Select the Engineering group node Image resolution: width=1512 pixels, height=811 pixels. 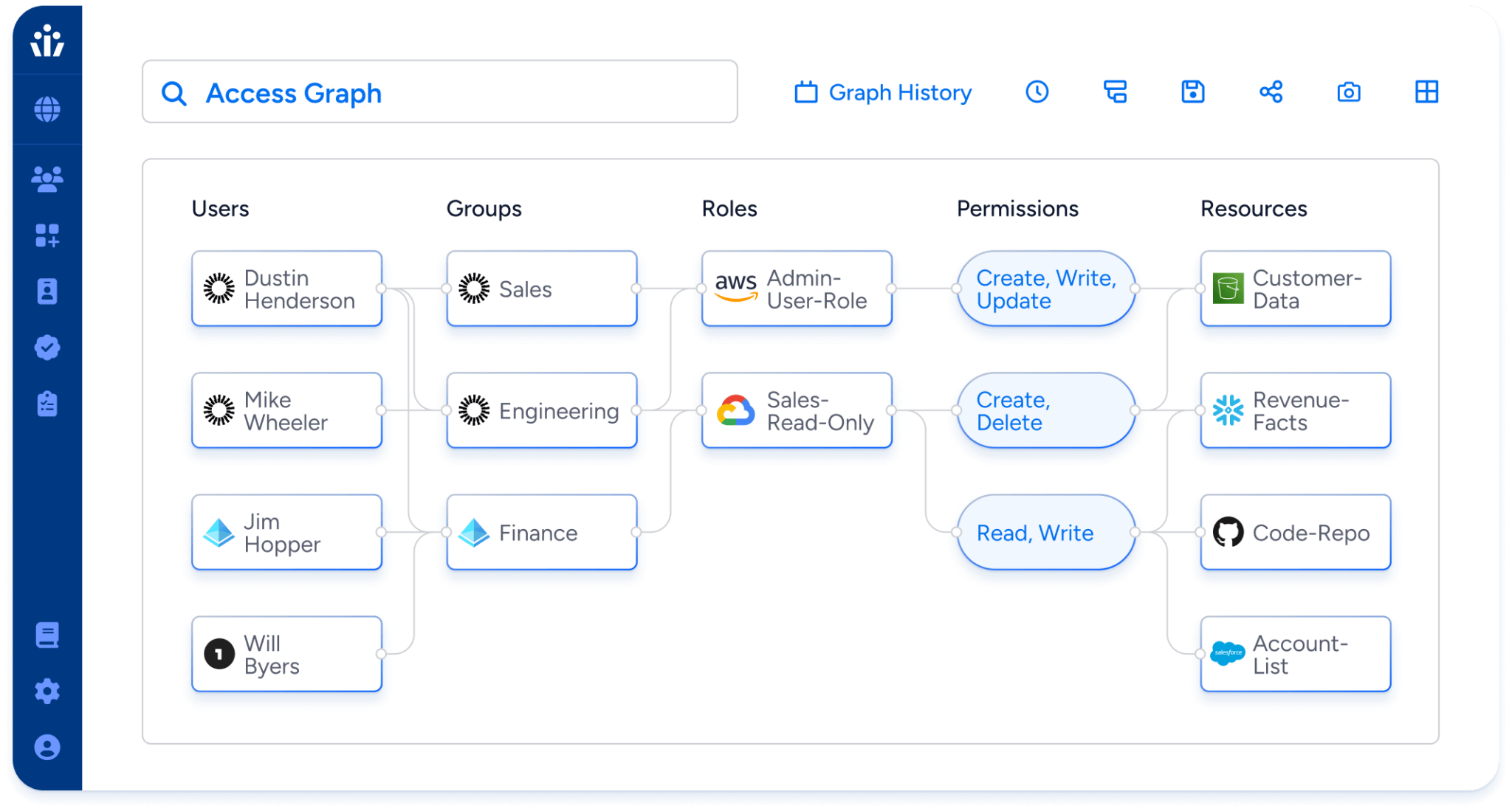pyautogui.click(x=542, y=410)
